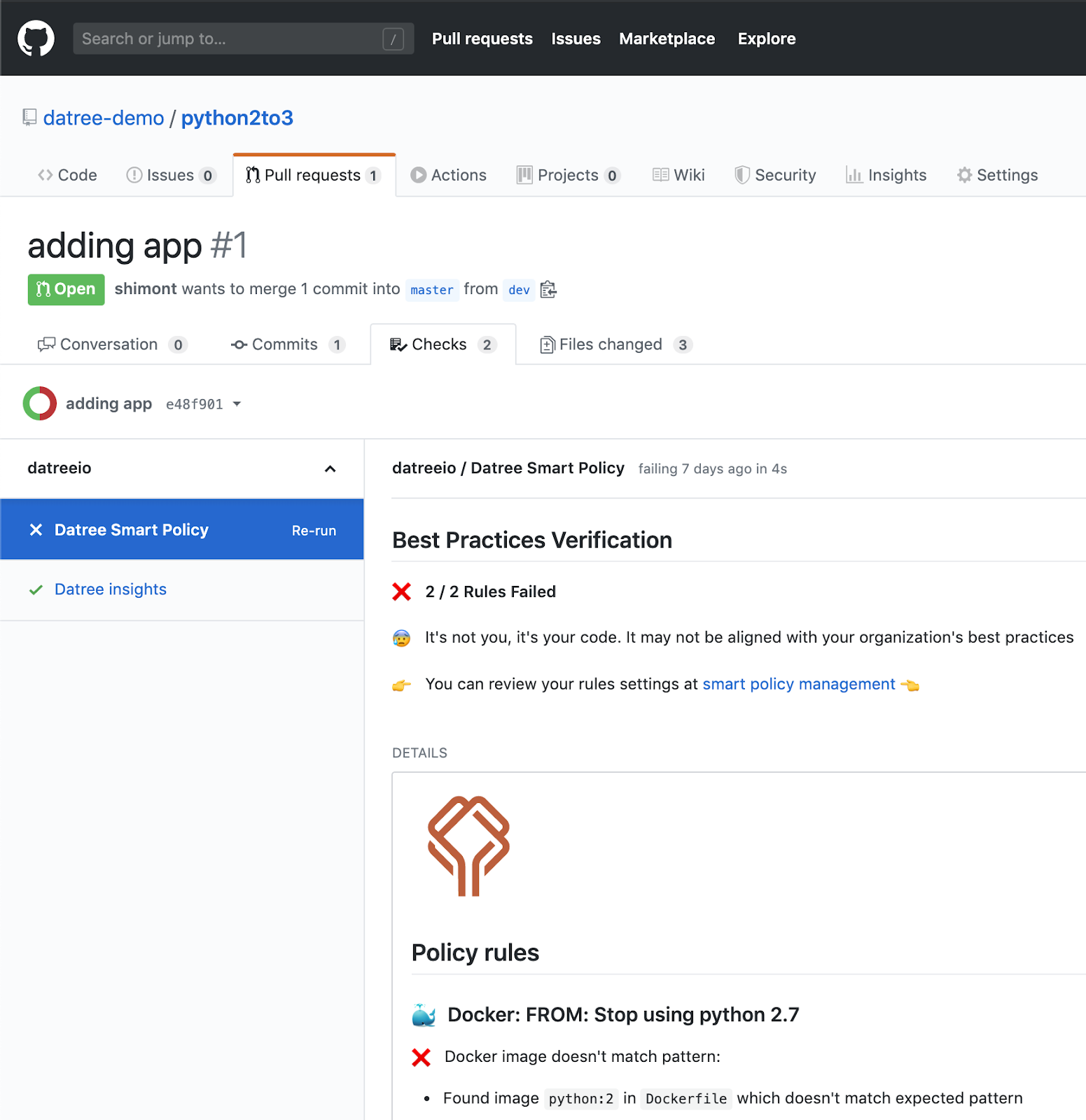The height and width of the screenshot is (1120, 1086).
Task: Click Issues in top navigation bar
Action: click(576, 39)
